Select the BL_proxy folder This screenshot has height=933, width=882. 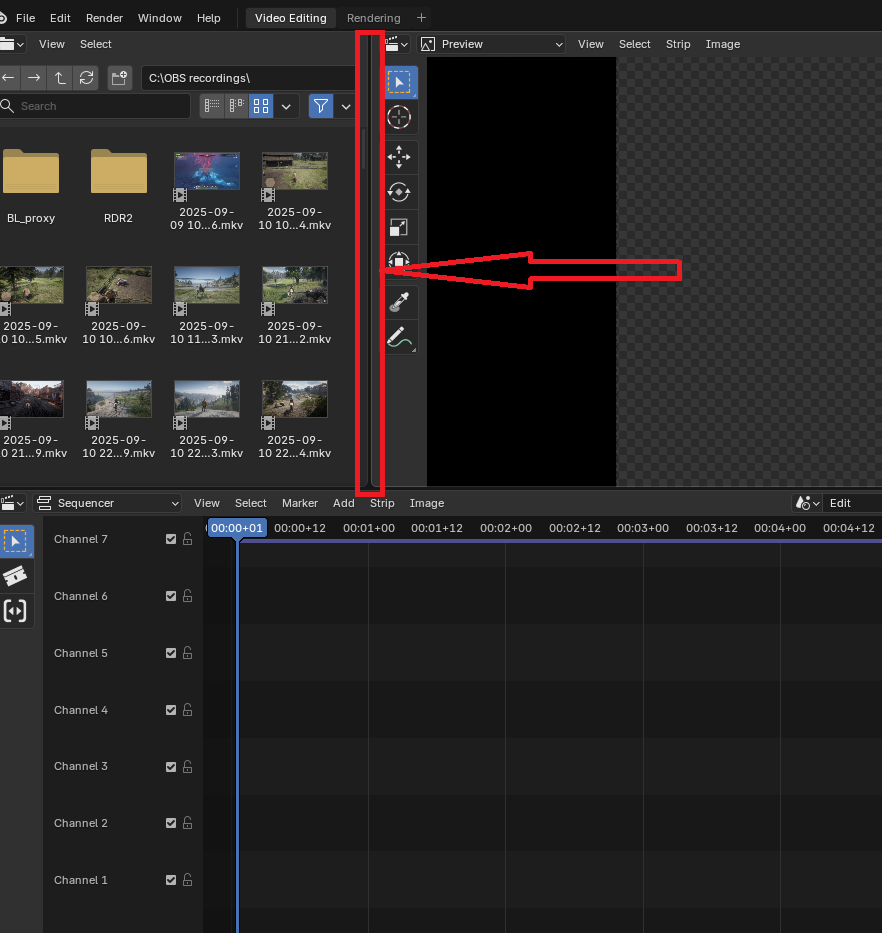pos(31,184)
